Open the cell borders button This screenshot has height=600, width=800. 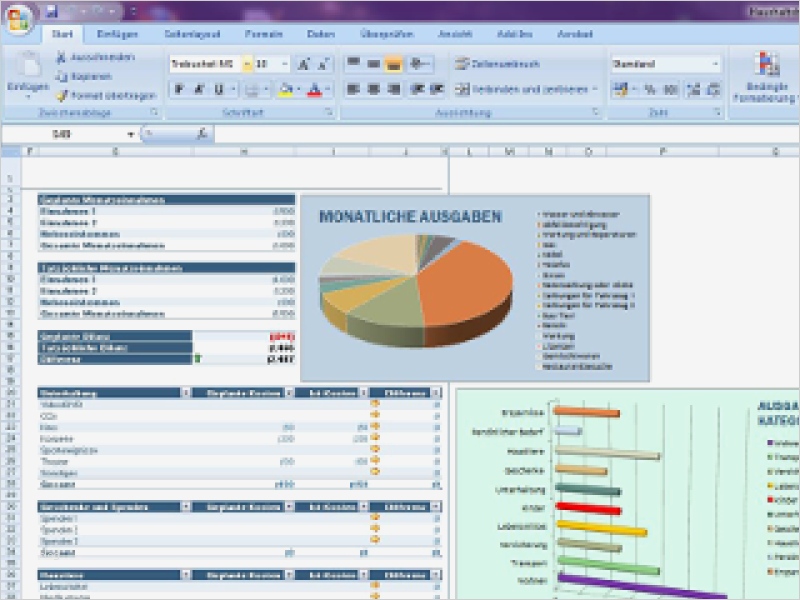tap(252, 90)
